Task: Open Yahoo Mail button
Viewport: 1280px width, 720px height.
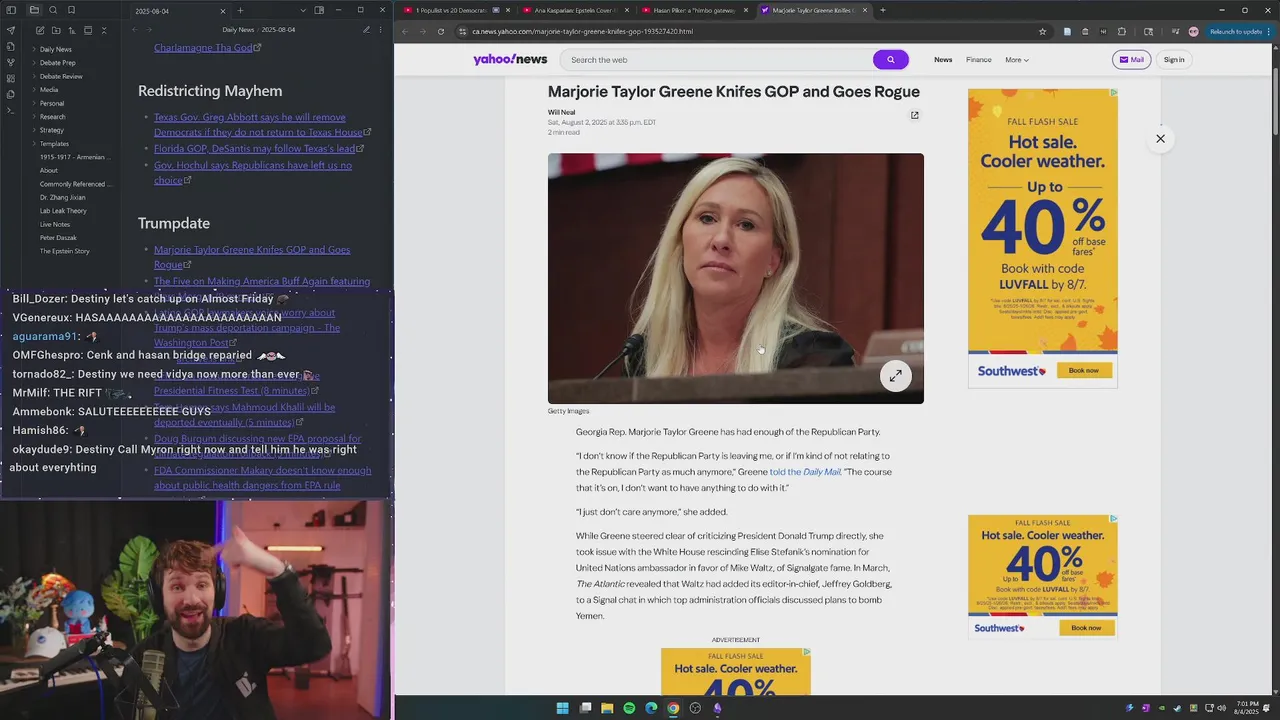Action: pos(1132,60)
